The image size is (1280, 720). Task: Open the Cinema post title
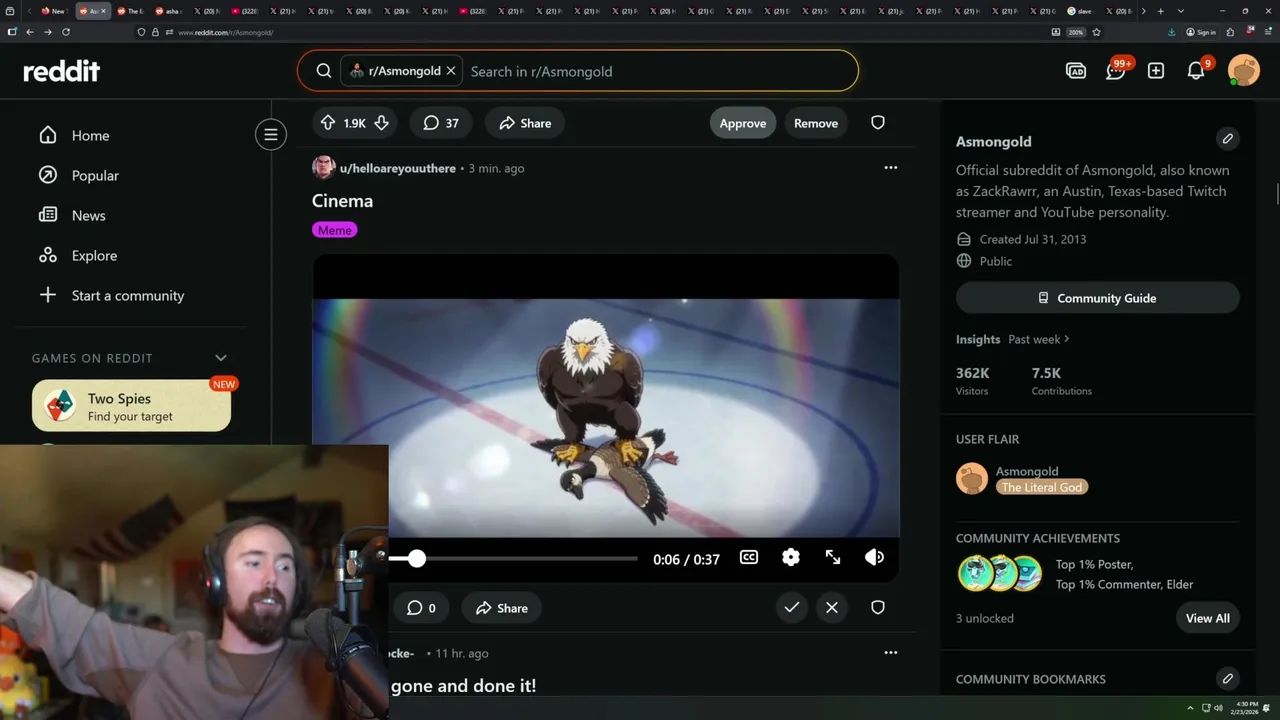tap(342, 201)
